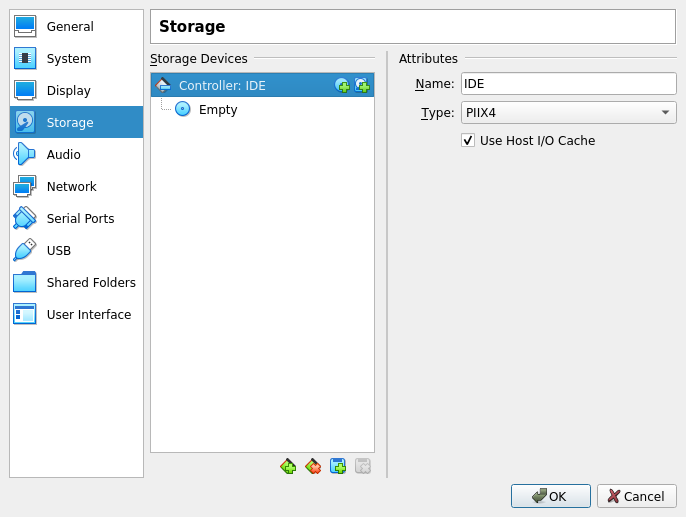Click the add new storage controller icon

click(288, 466)
